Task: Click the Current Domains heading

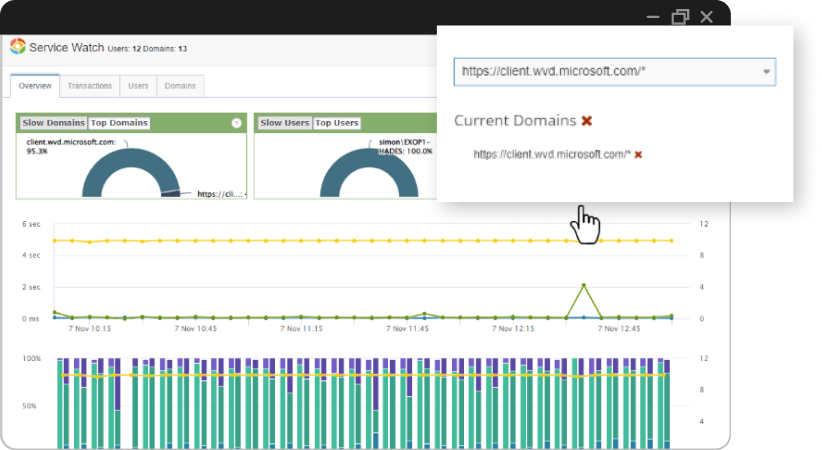Action: (515, 121)
